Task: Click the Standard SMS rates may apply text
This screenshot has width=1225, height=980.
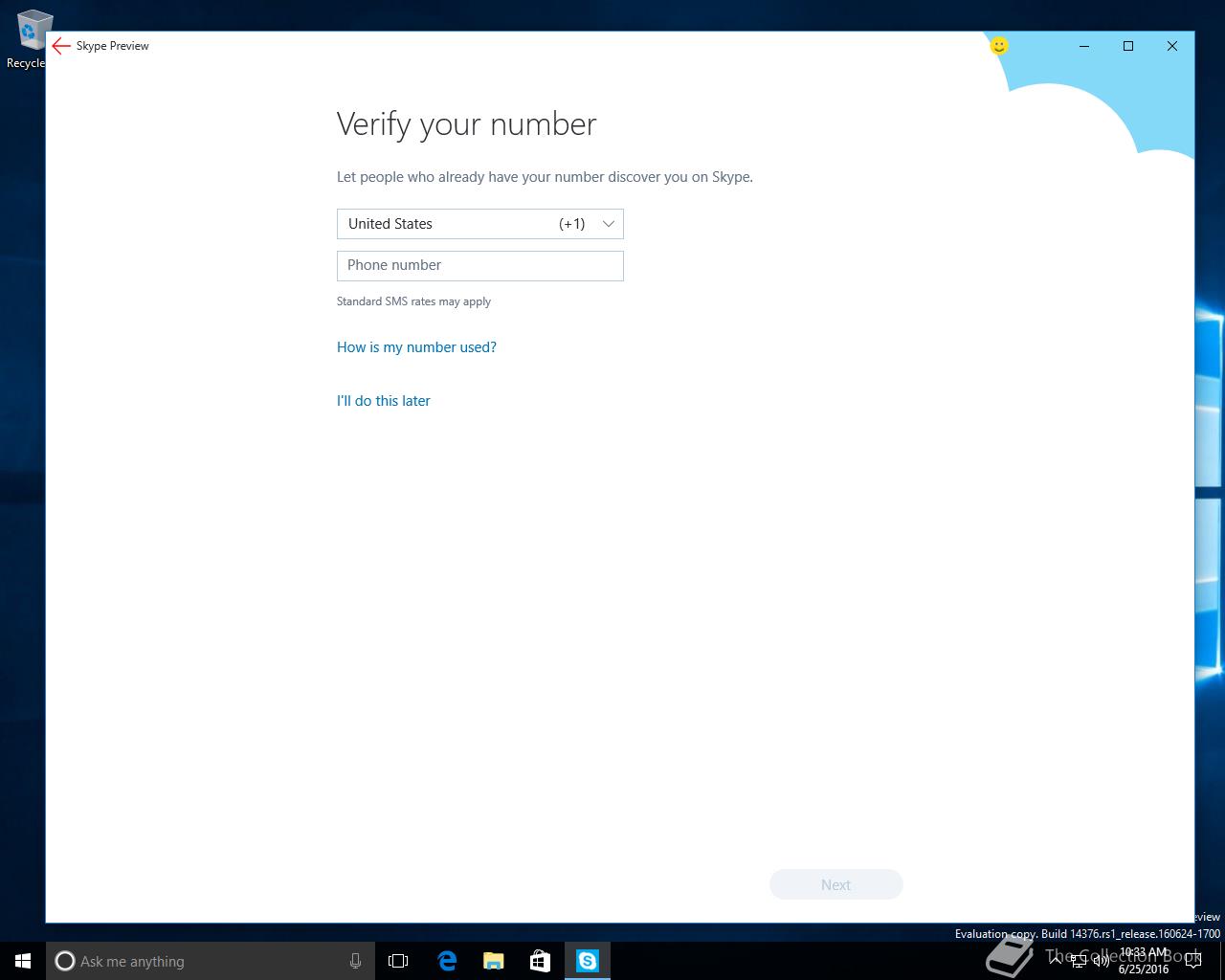Action: tap(413, 301)
